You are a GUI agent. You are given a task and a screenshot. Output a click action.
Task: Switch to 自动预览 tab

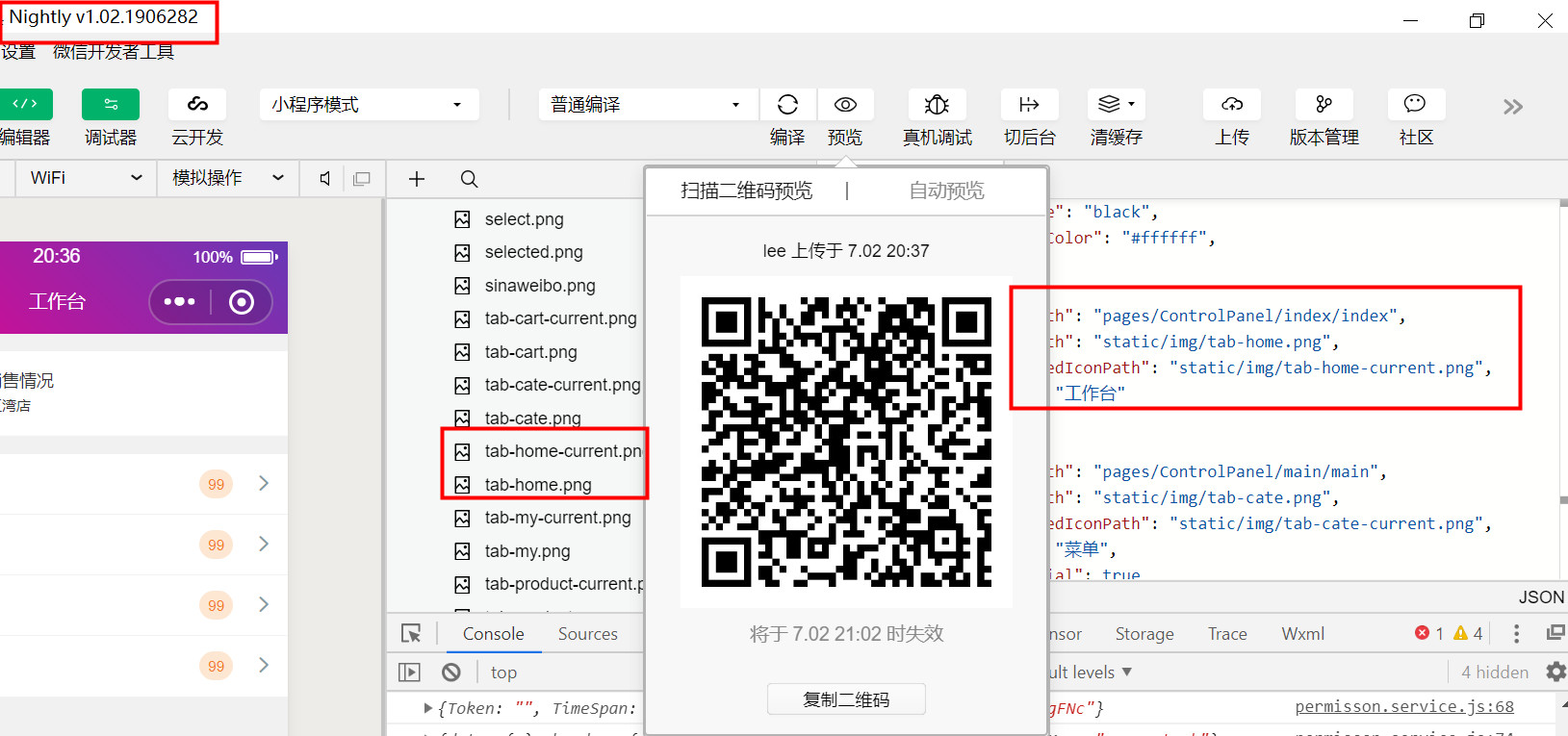click(947, 190)
